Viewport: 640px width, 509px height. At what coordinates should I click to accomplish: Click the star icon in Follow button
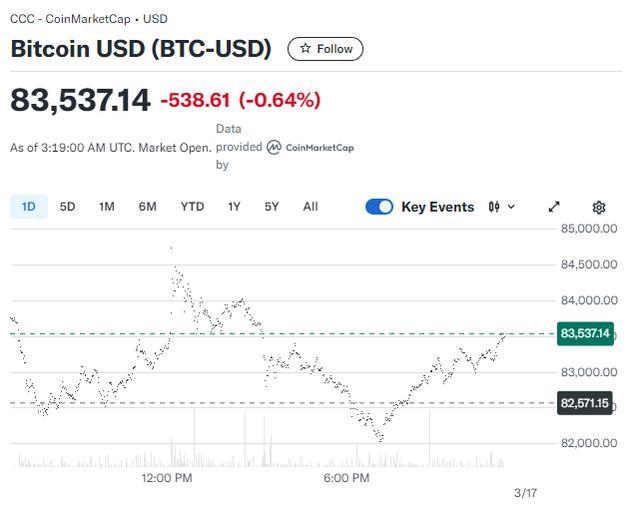pos(305,49)
